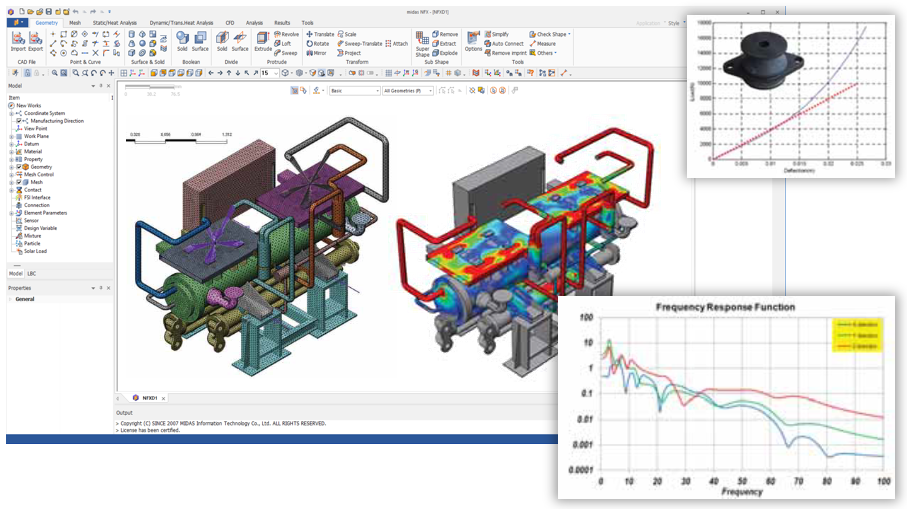Click the Revolve tool
Image resolution: width=907 pixels, height=509 pixels.
(x=286, y=34)
